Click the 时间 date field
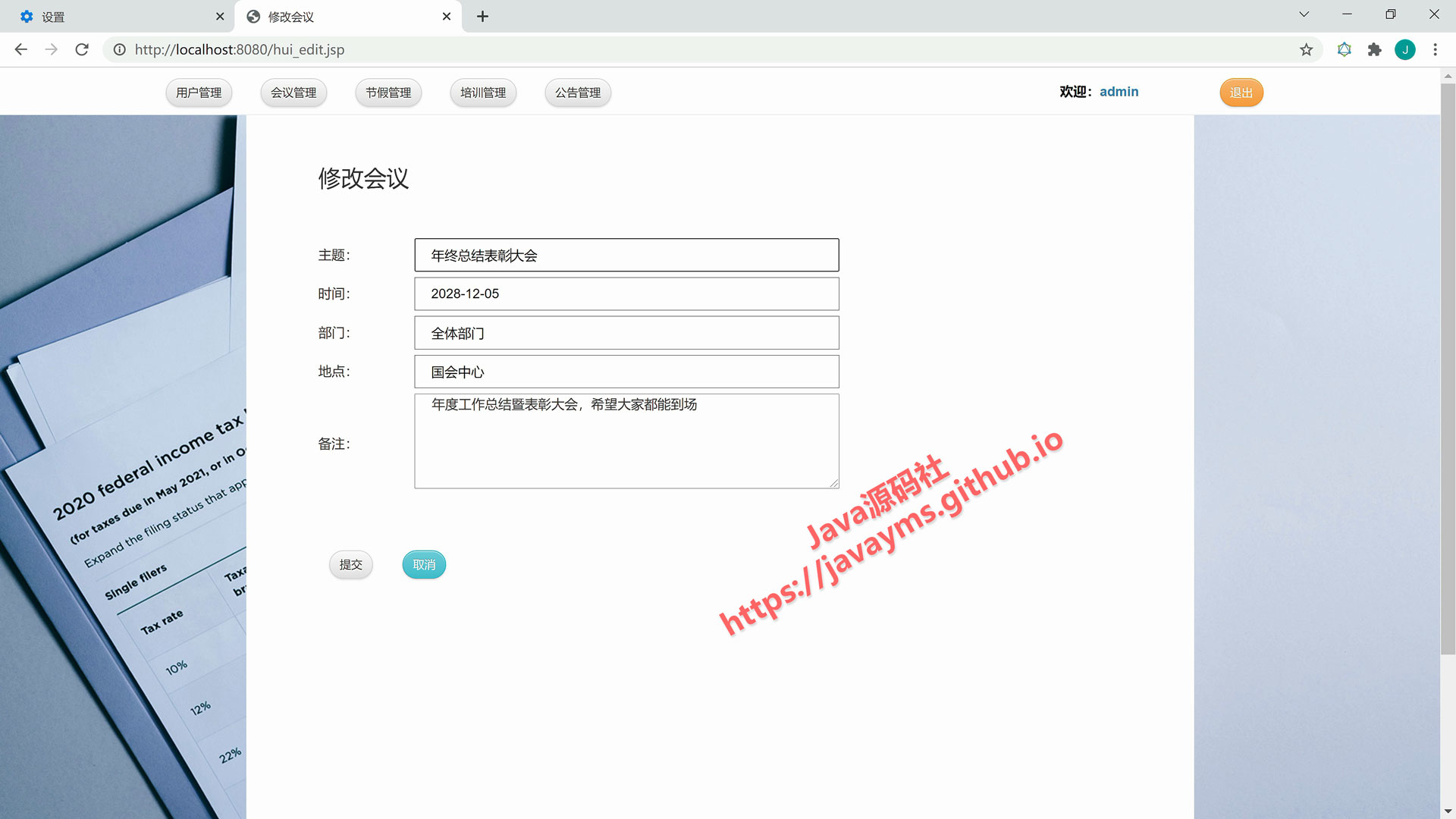This screenshot has height=819, width=1456. tap(626, 293)
